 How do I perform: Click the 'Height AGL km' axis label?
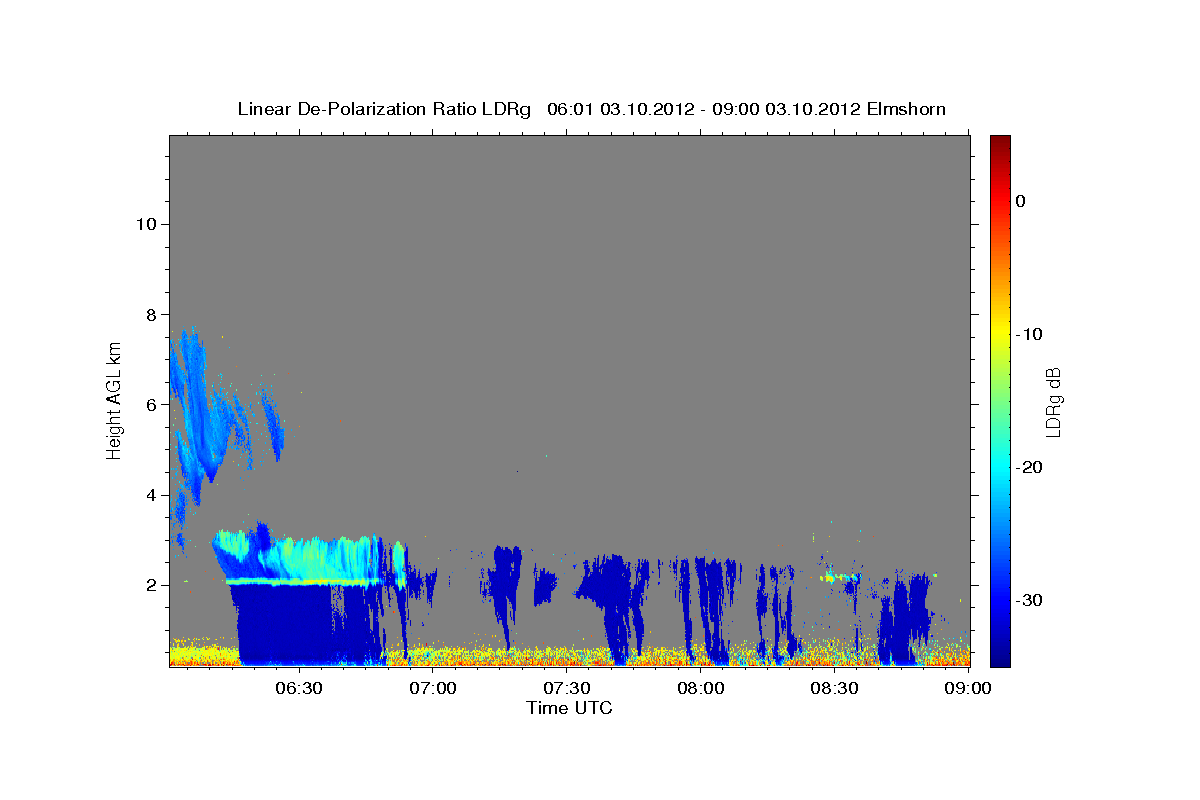pyautogui.click(x=115, y=400)
